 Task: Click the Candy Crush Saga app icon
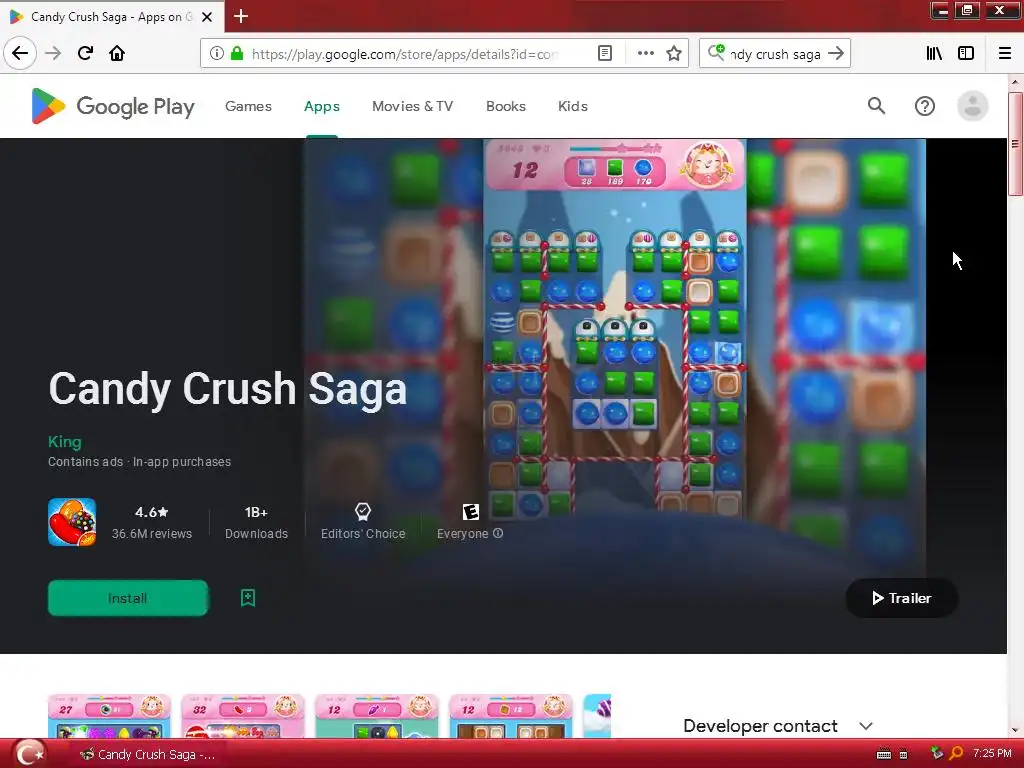(x=72, y=522)
